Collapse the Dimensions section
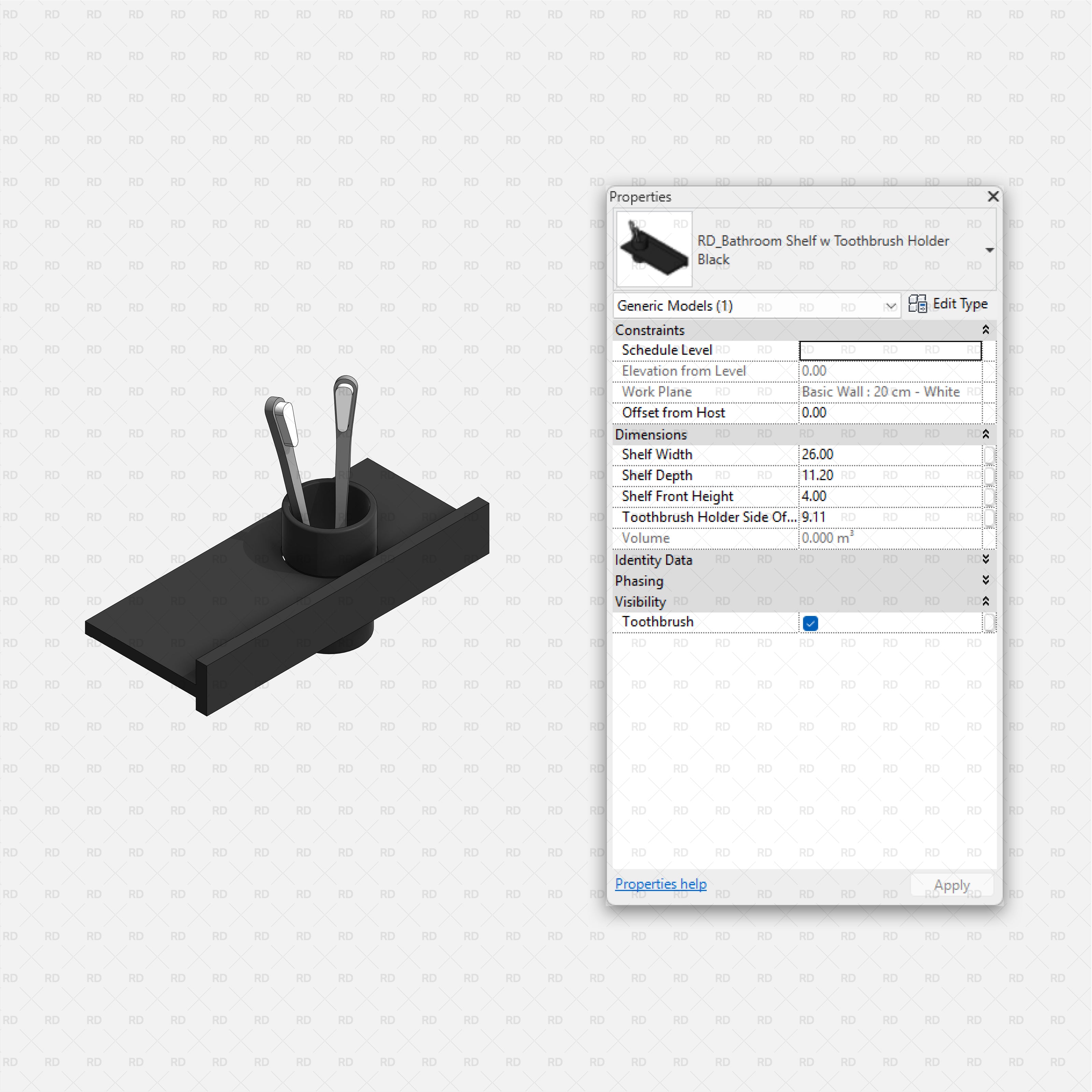1092x1092 pixels. click(985, 434)
